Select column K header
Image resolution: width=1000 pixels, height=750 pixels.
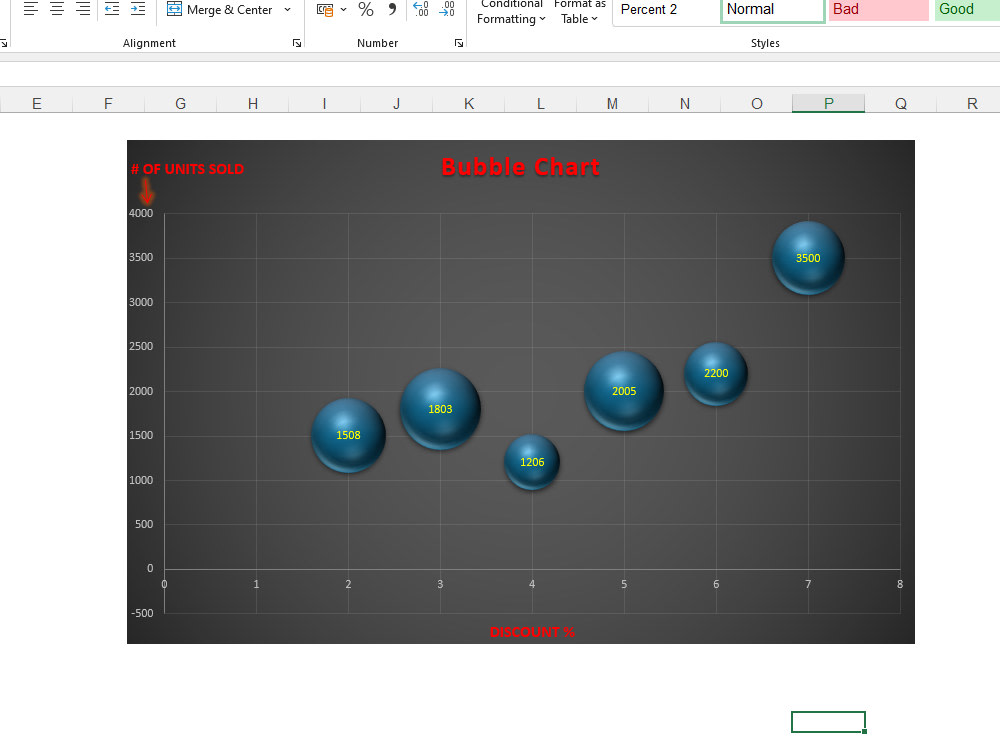(469, 103)
